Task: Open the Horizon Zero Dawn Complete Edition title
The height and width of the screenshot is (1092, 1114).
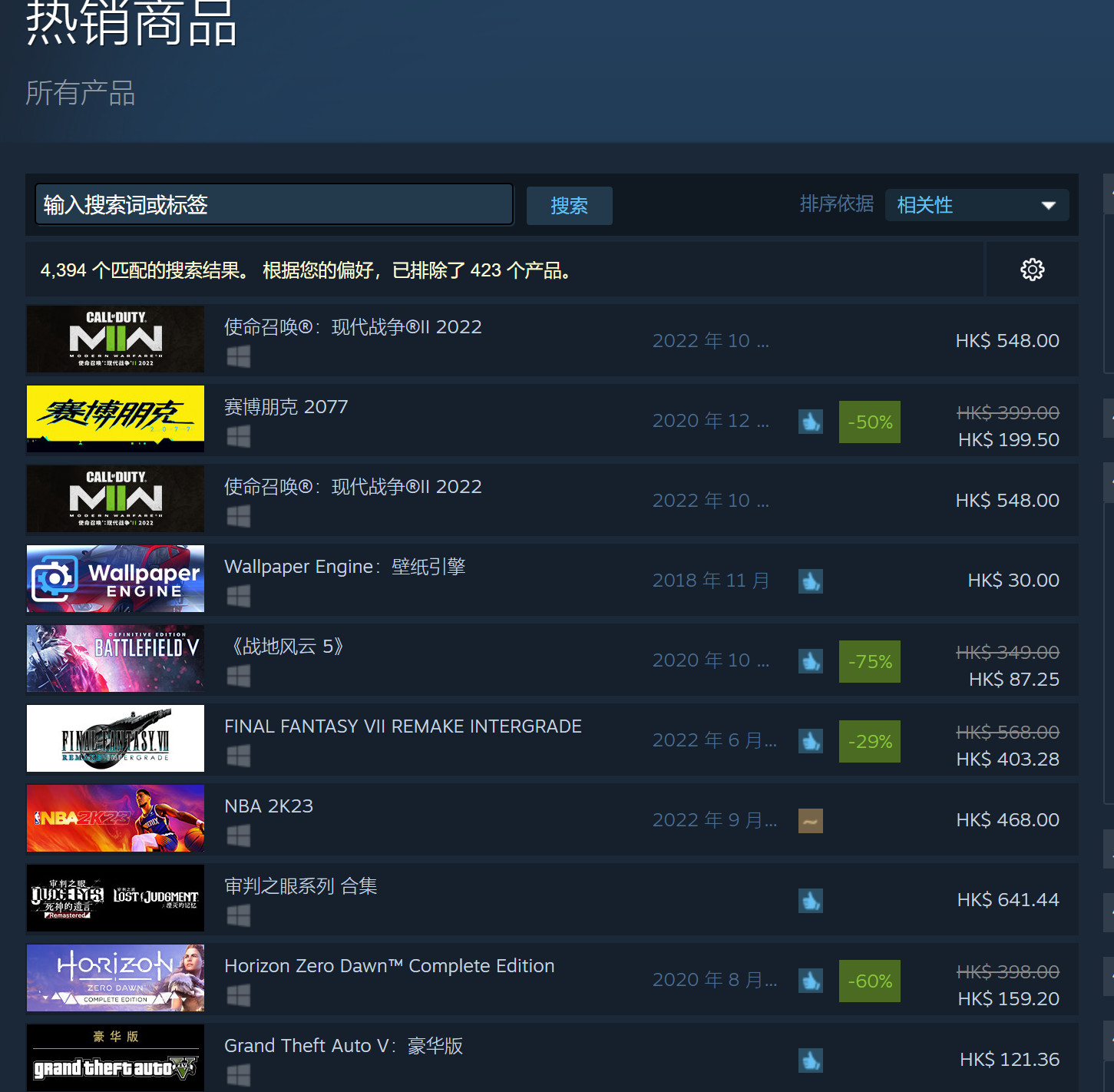Action: pyautogui.click(x=388, y=966)
